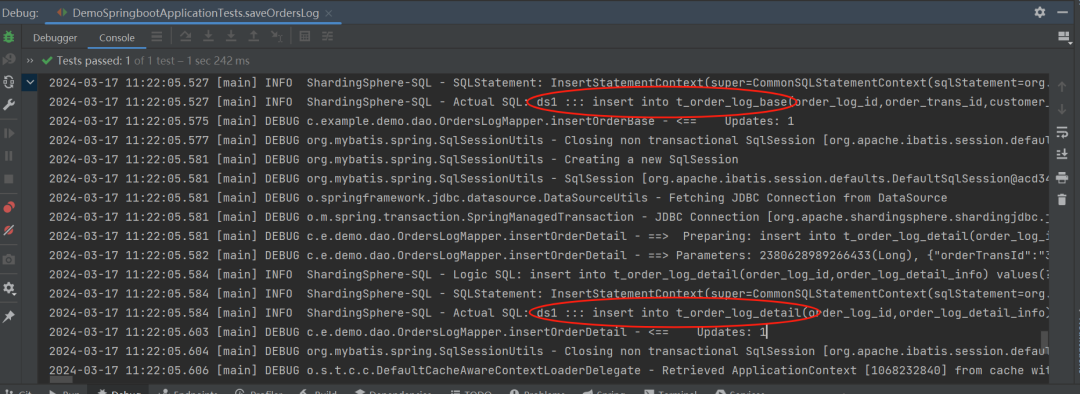Toggle Scroll to End in console toolbar
This screenshot has width=1080, height=394.
(1061, 154)
